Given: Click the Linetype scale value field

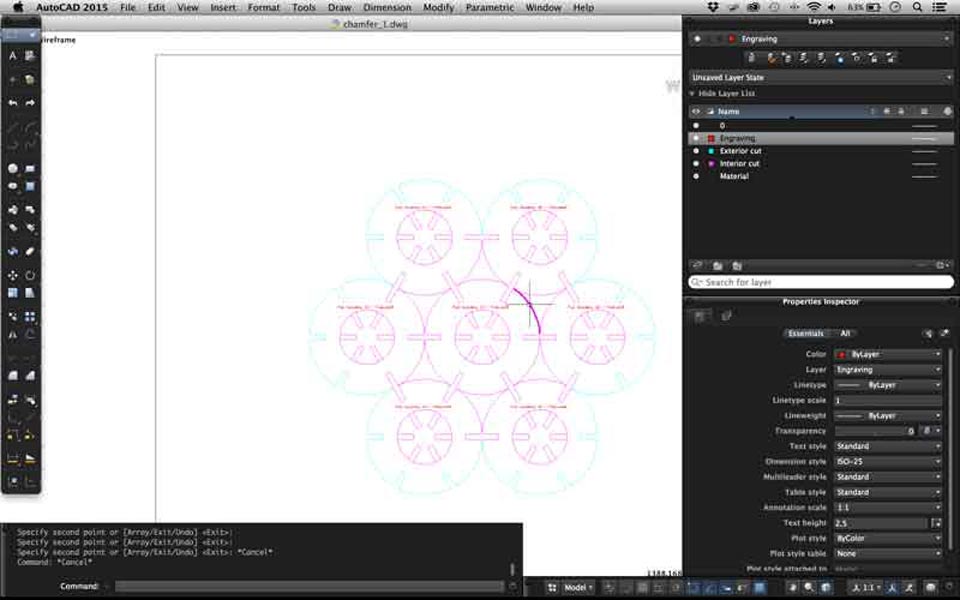Looking at the screenshot, I should tap(888, 400).
